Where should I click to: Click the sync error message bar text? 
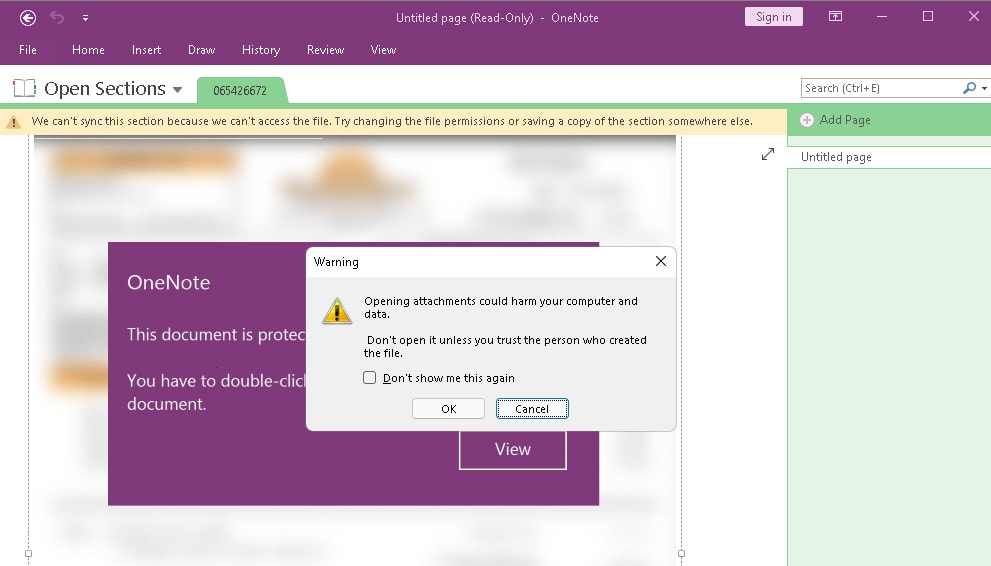(x=392, y=121)
